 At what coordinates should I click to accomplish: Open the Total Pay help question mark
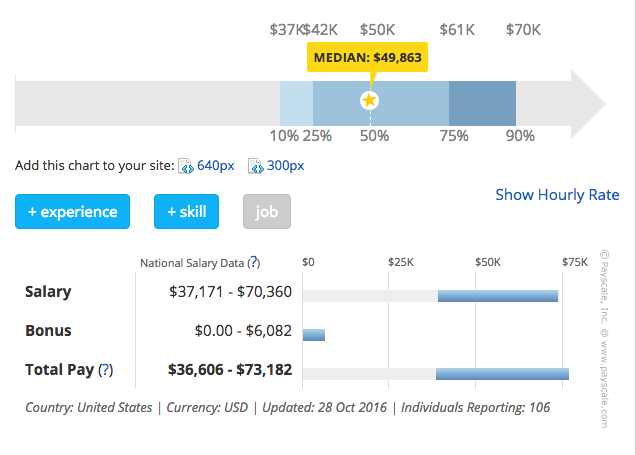point(106,370)
